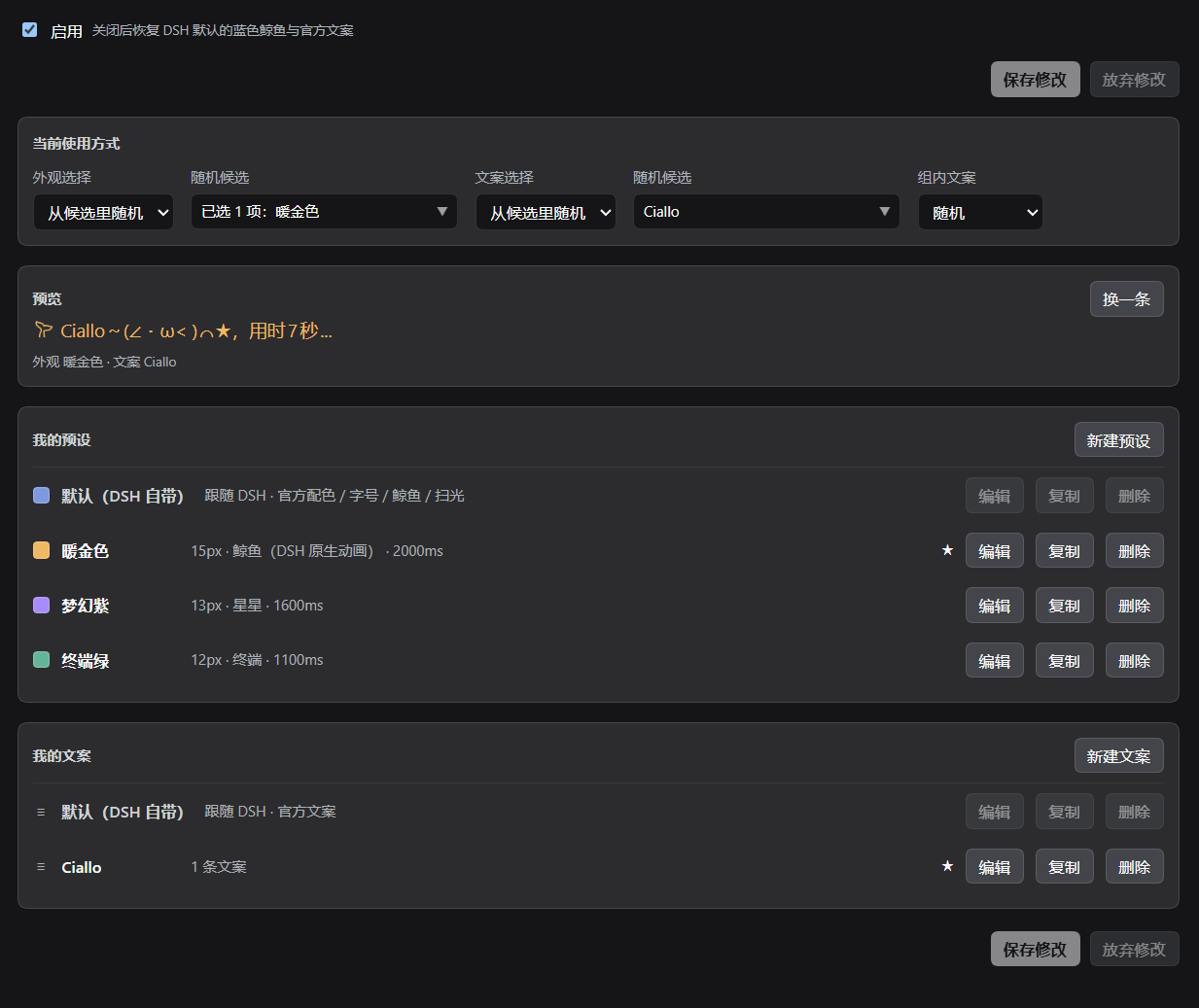Edit the 梦幻紫 preset

point(994,606)
